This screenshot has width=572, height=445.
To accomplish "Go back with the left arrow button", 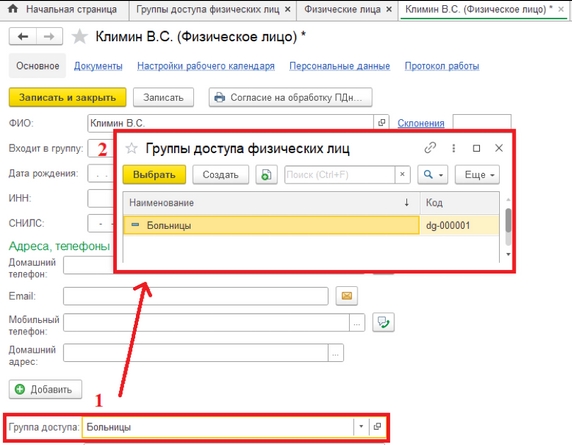I will [x=23, y=36].
